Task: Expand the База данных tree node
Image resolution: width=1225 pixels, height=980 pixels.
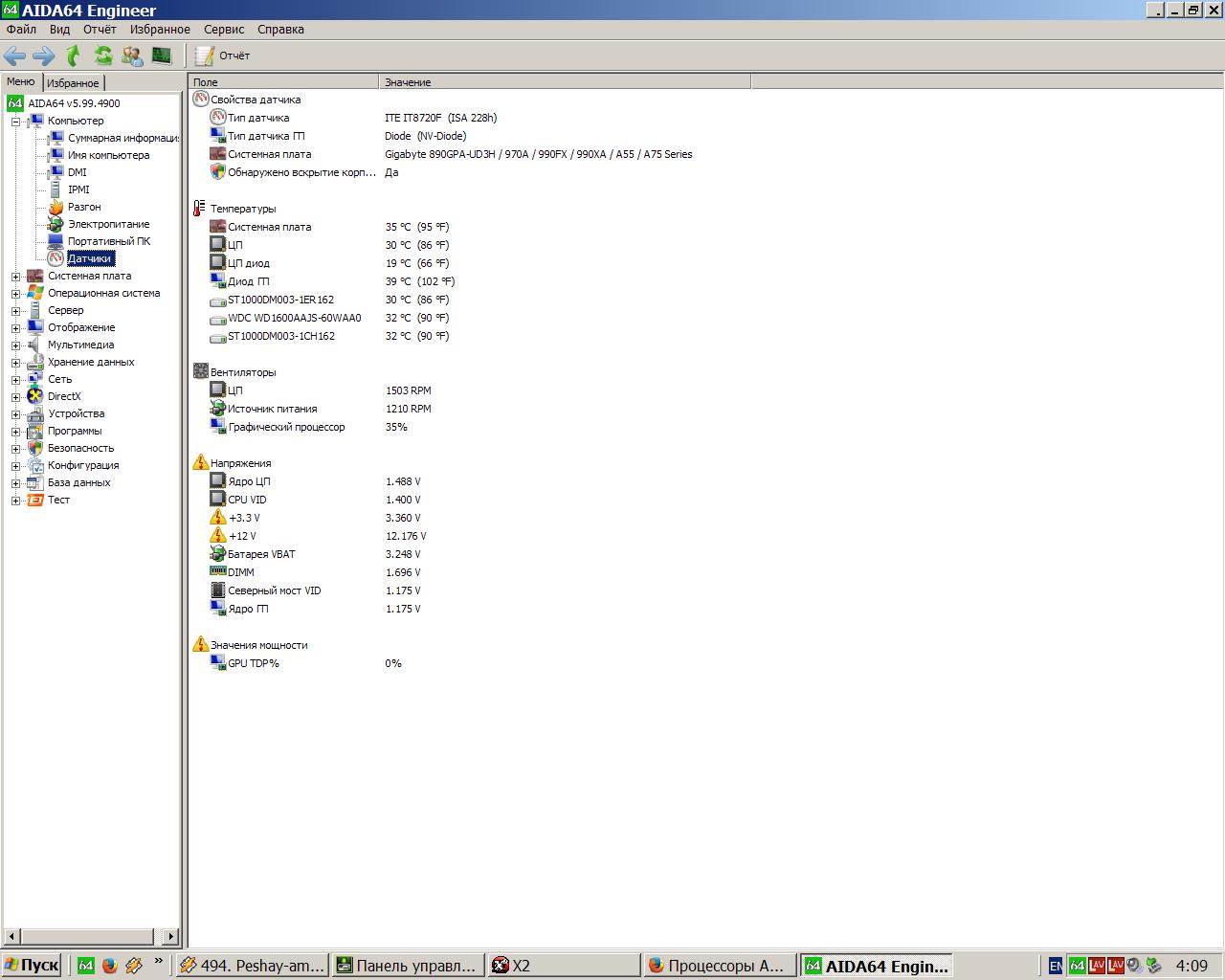Action: (x=15, y=483)
